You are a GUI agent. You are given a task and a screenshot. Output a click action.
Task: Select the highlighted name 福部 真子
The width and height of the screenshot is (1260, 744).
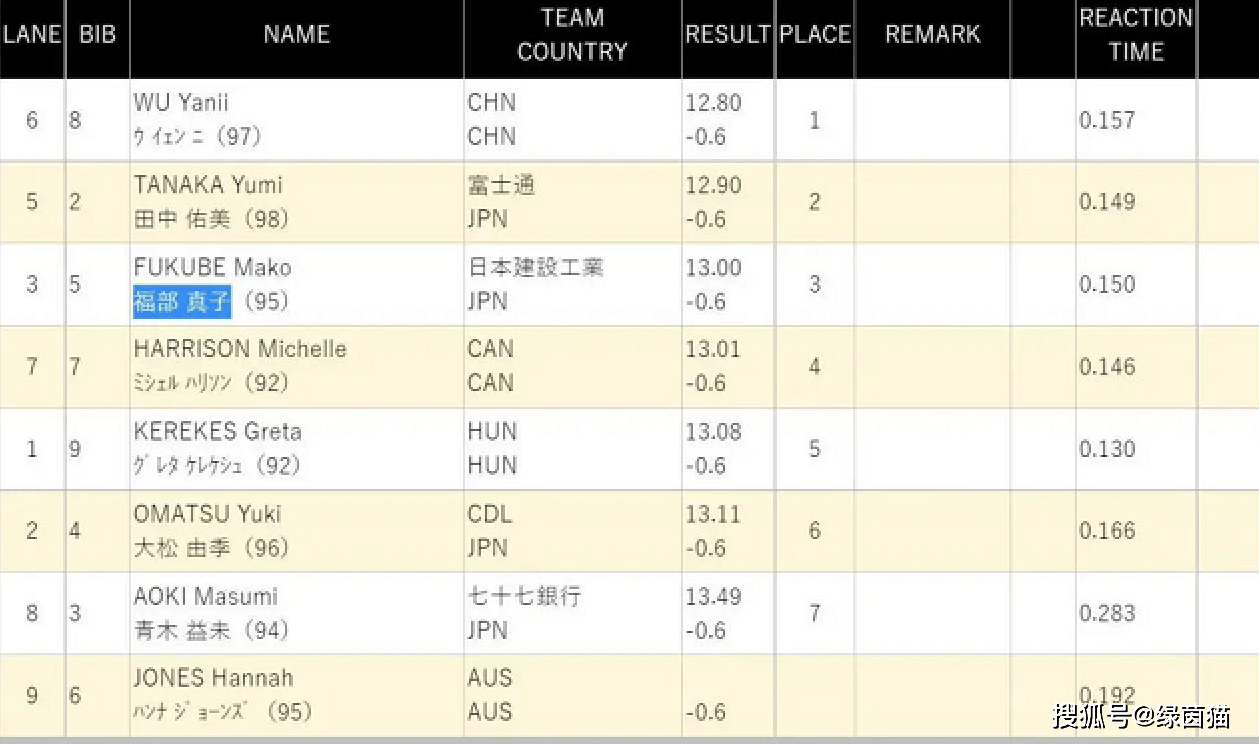pos(182,301)
